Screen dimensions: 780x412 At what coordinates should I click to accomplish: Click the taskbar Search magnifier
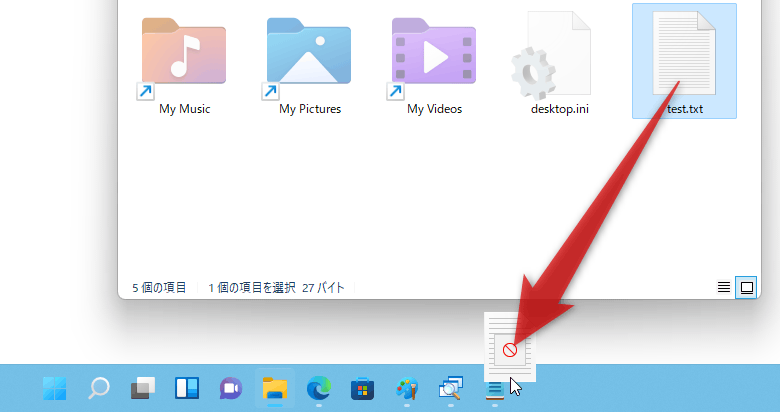[100, 388]
